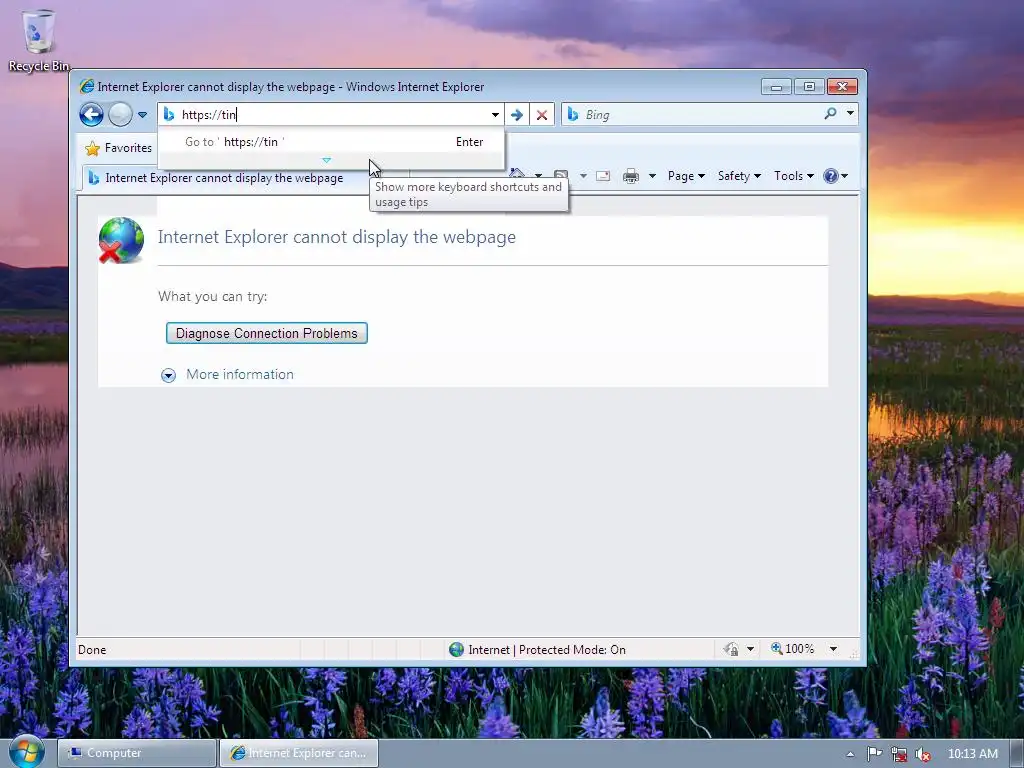Image resolution: width=1024 pixels, height=768 pixels.
Task: Open the Recycle Bin desktop icon
Action: pos(39,39)
